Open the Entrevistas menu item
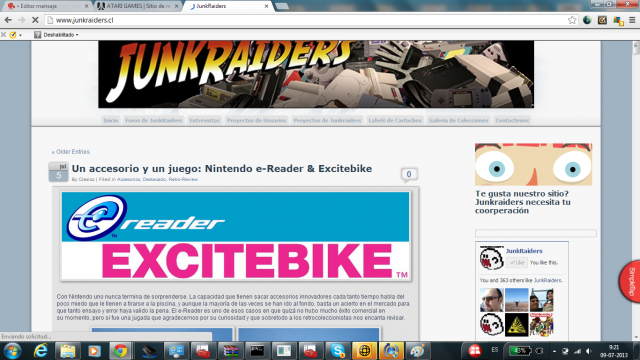Screen dimensions: 640x360 point(204,120)
